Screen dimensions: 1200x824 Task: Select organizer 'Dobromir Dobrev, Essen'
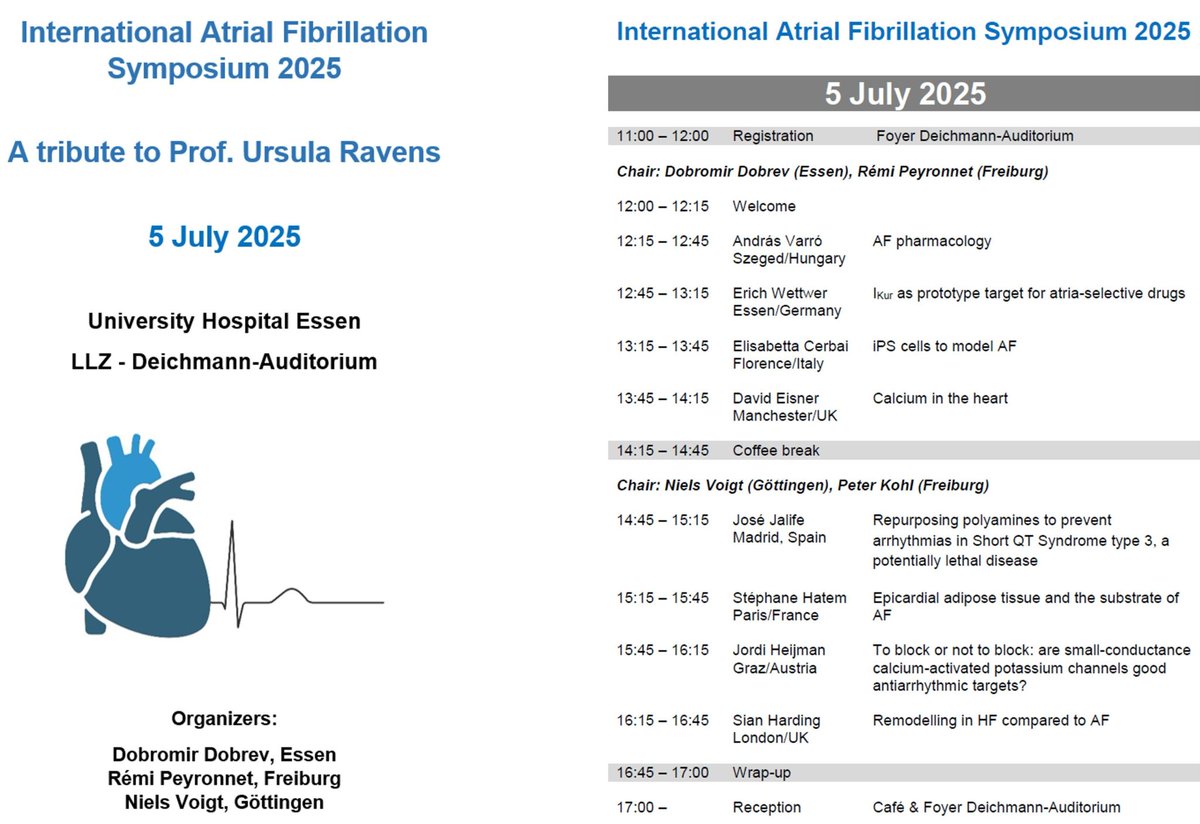[224, 755]
